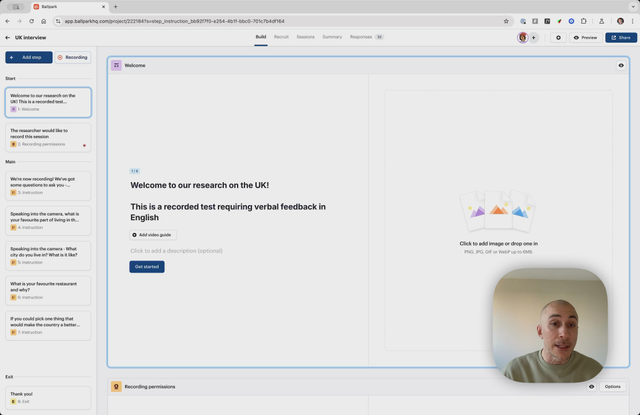Select step 5 What city do you live card
Image resolution: width=640 pixels, height=415 pixels.
pos(48,255)
